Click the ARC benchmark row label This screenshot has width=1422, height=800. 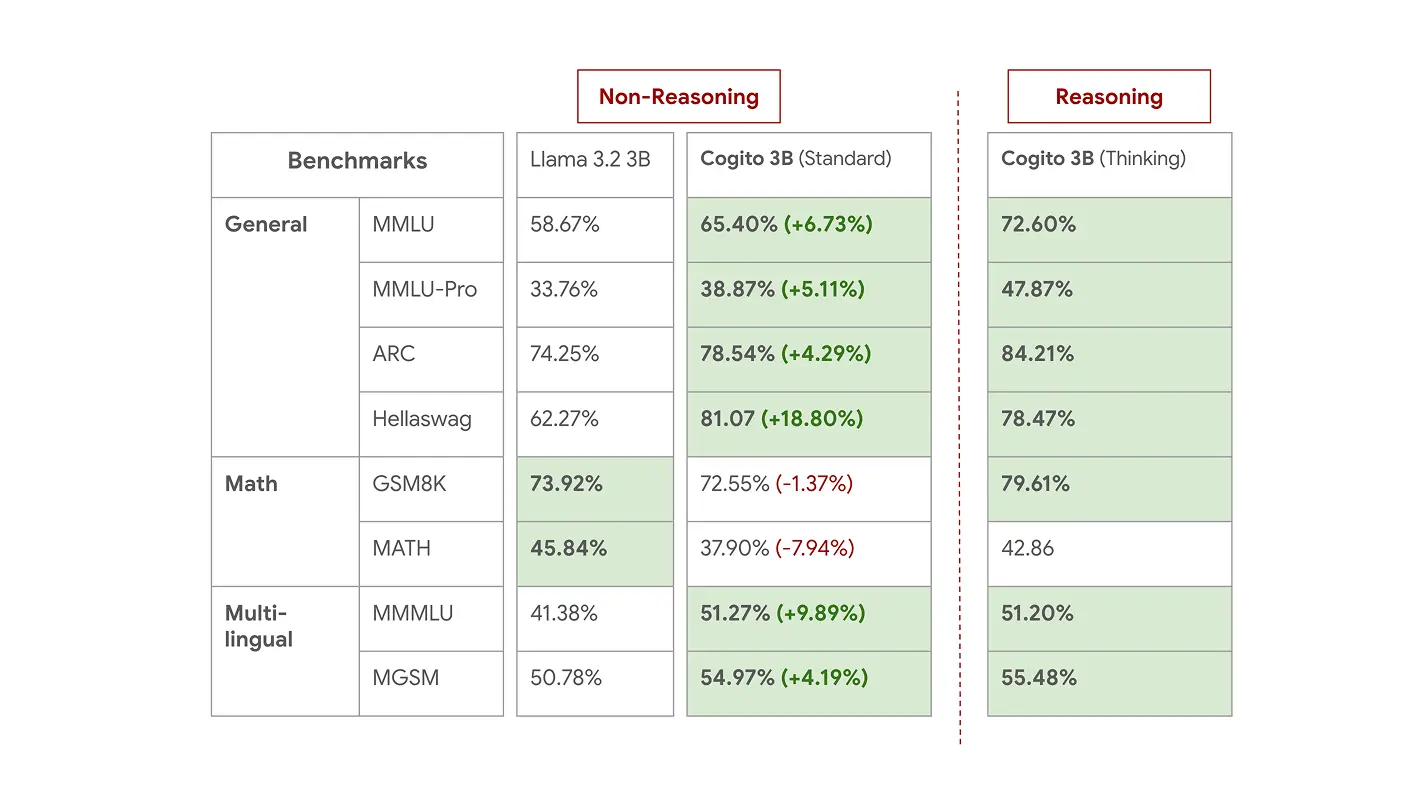[430, 355]
